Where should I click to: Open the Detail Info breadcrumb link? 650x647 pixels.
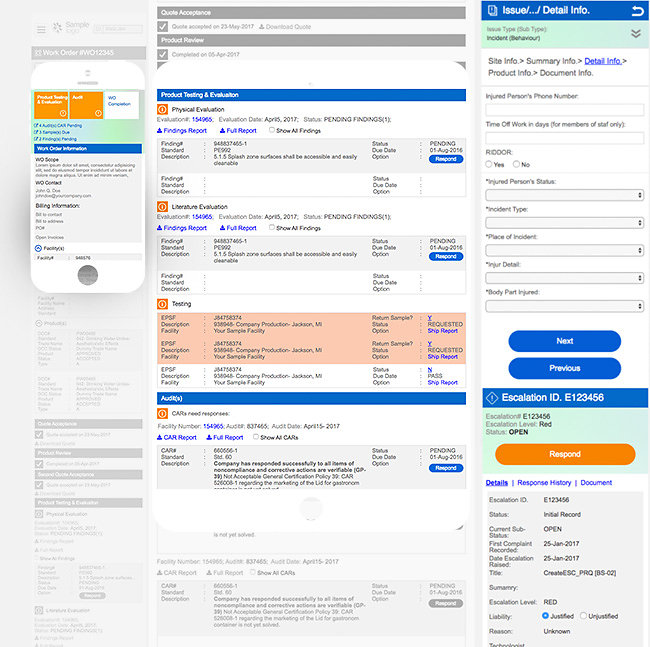click(x=603, y=61)
